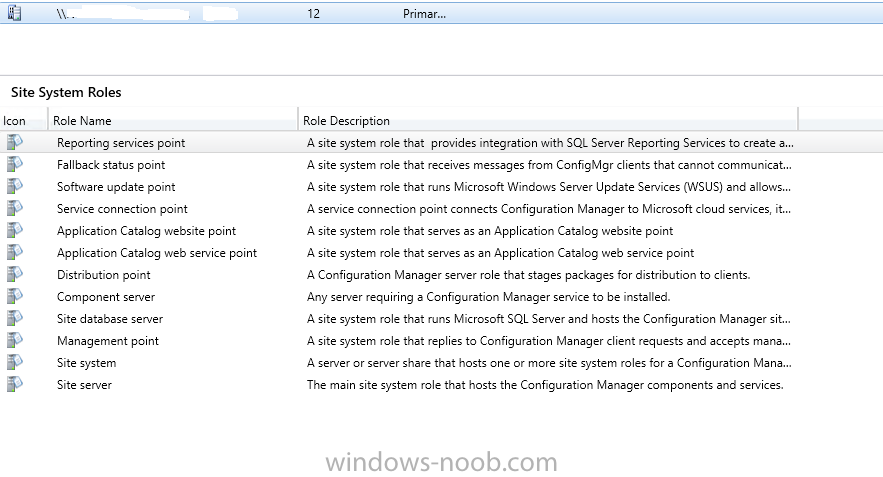Click description 'Any server requiring a Configuration Manager service'
The image size is (883, 477).
489,297
